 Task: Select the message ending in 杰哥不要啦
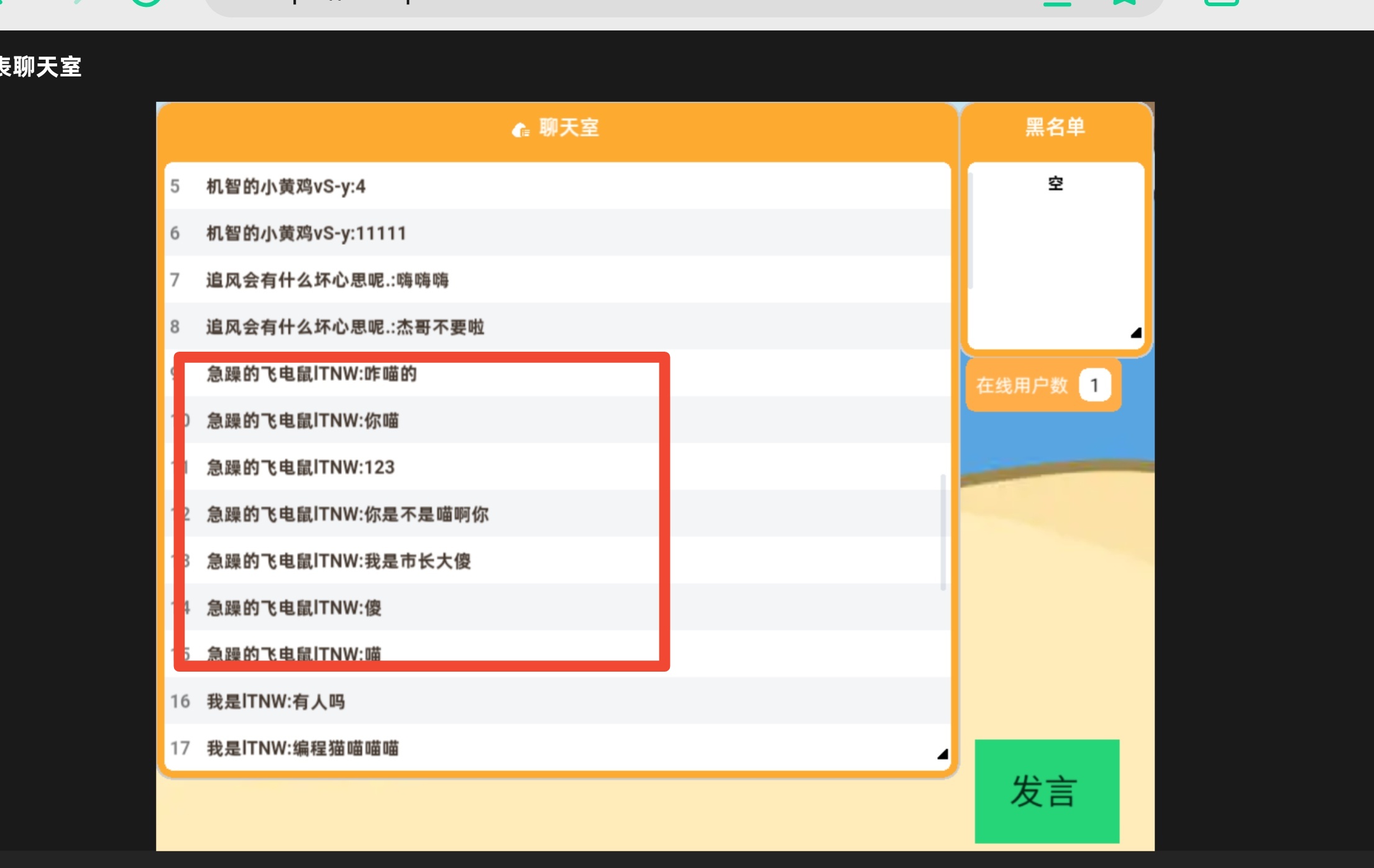[557, 327]
